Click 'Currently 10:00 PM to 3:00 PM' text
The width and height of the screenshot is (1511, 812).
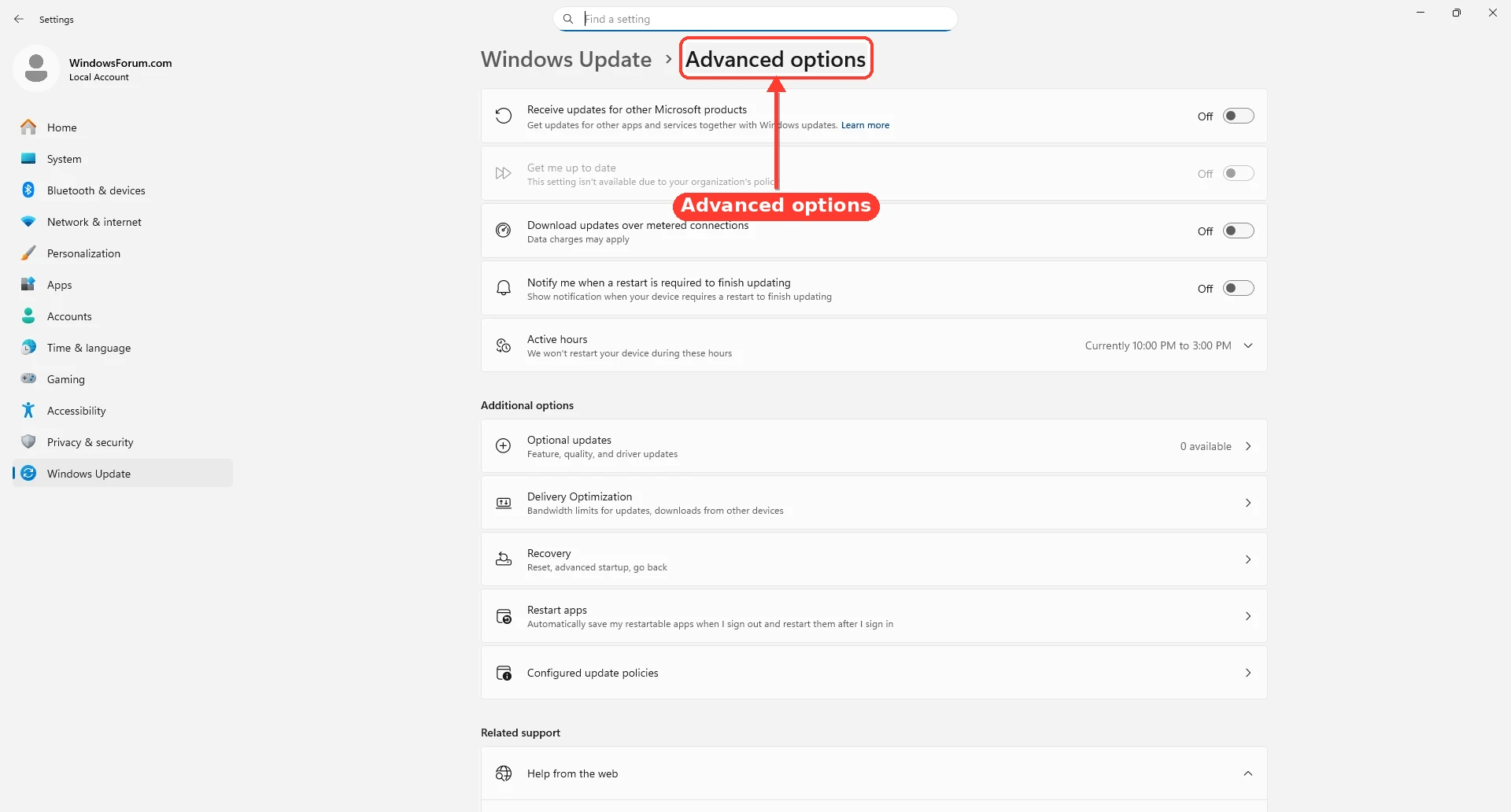tap(1158, 345)
